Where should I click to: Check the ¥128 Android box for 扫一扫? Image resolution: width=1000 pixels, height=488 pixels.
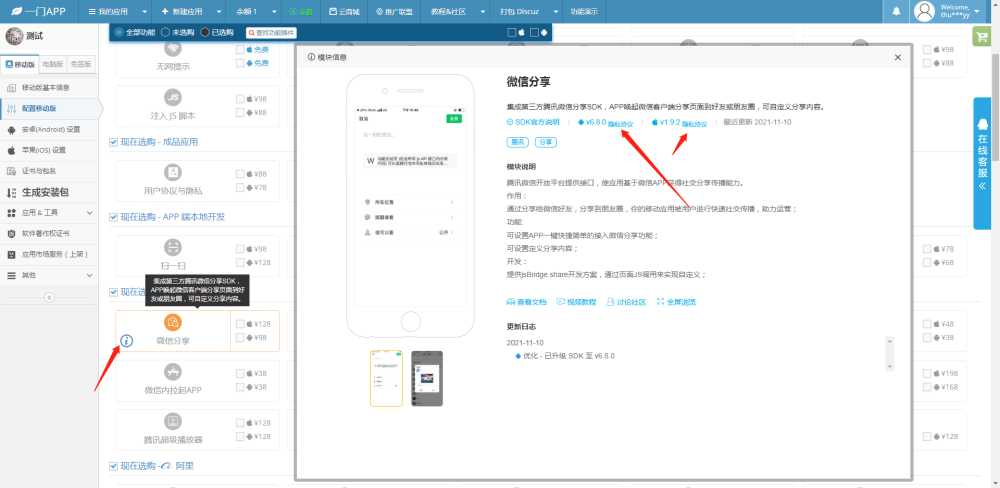pos(240,262)
